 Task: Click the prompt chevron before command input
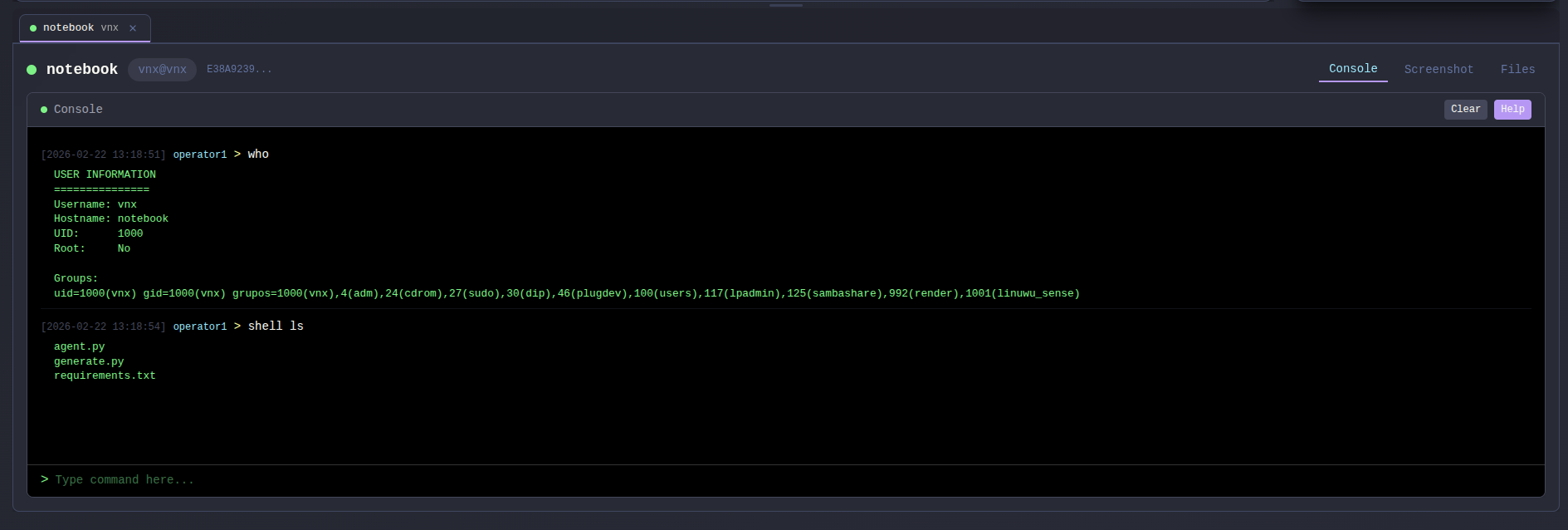click(45, 479)
